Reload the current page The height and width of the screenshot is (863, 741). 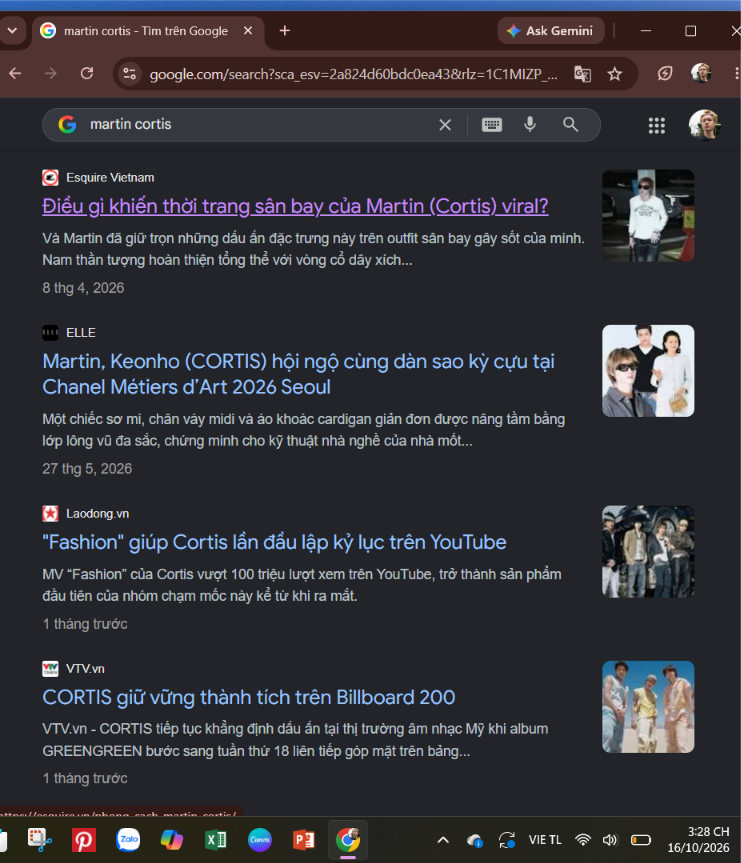pos(87,73)
